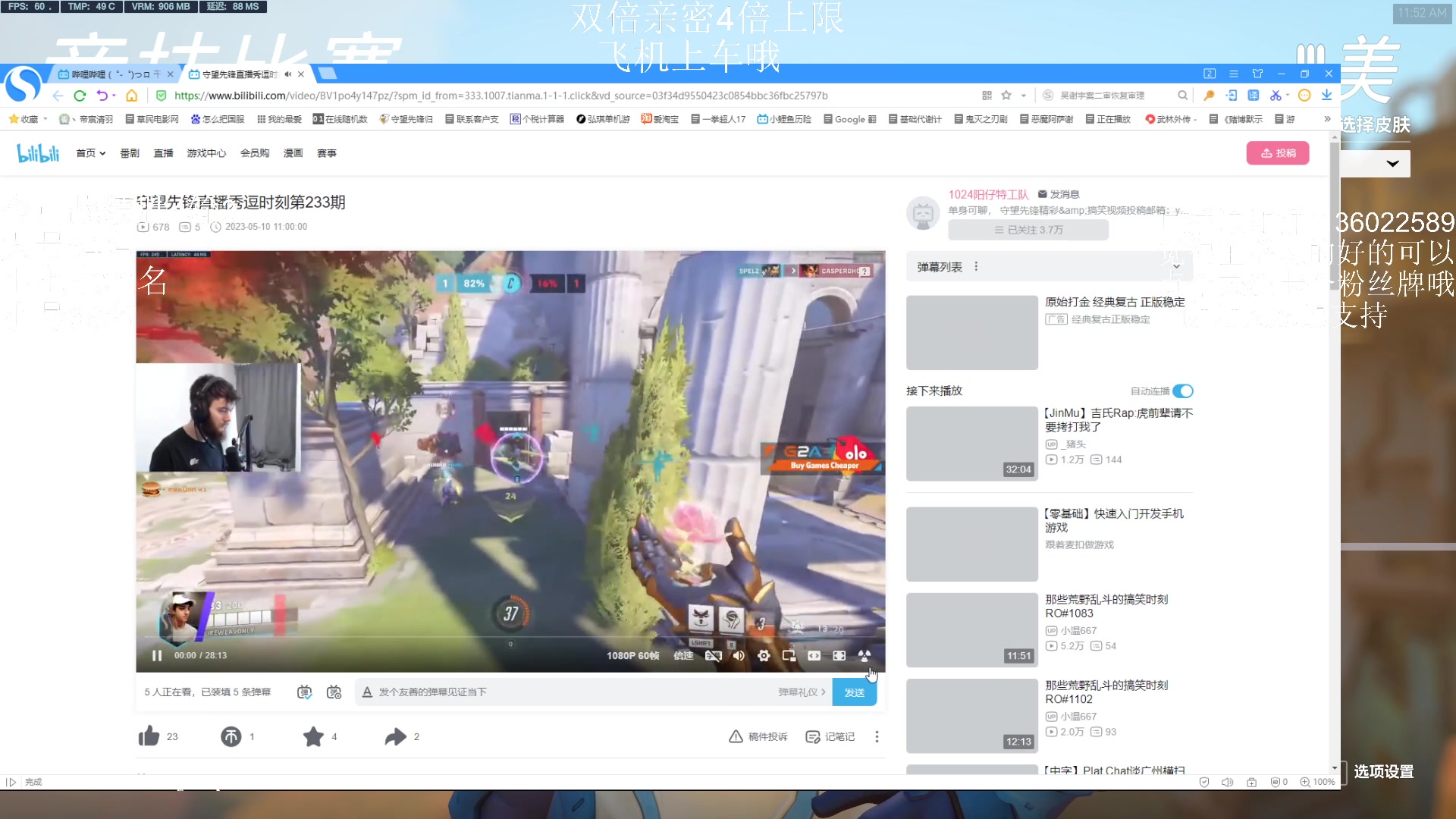Image resolution: width=1456 pixels, height=819 pixels.
Task: Give a coin with the coin icon
Action: click(231, 736)
